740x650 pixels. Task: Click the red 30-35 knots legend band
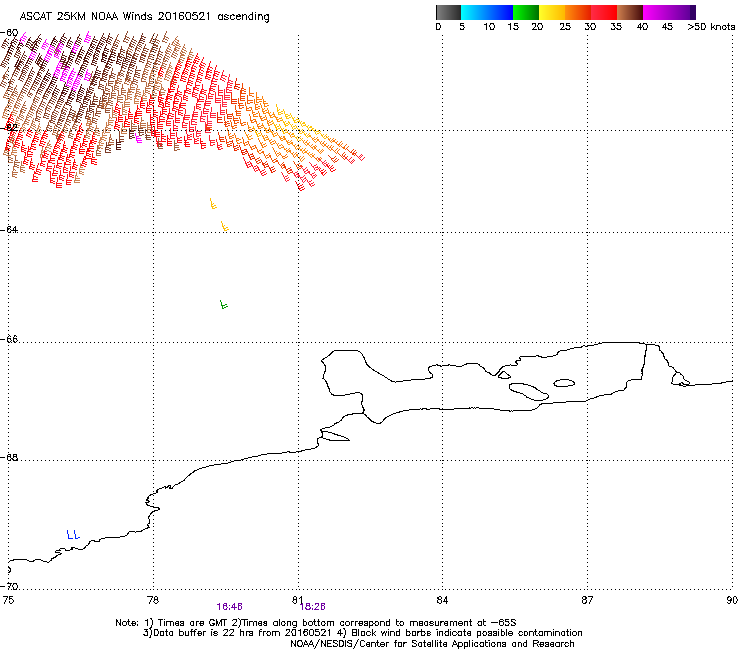click(x=604, y=12)
